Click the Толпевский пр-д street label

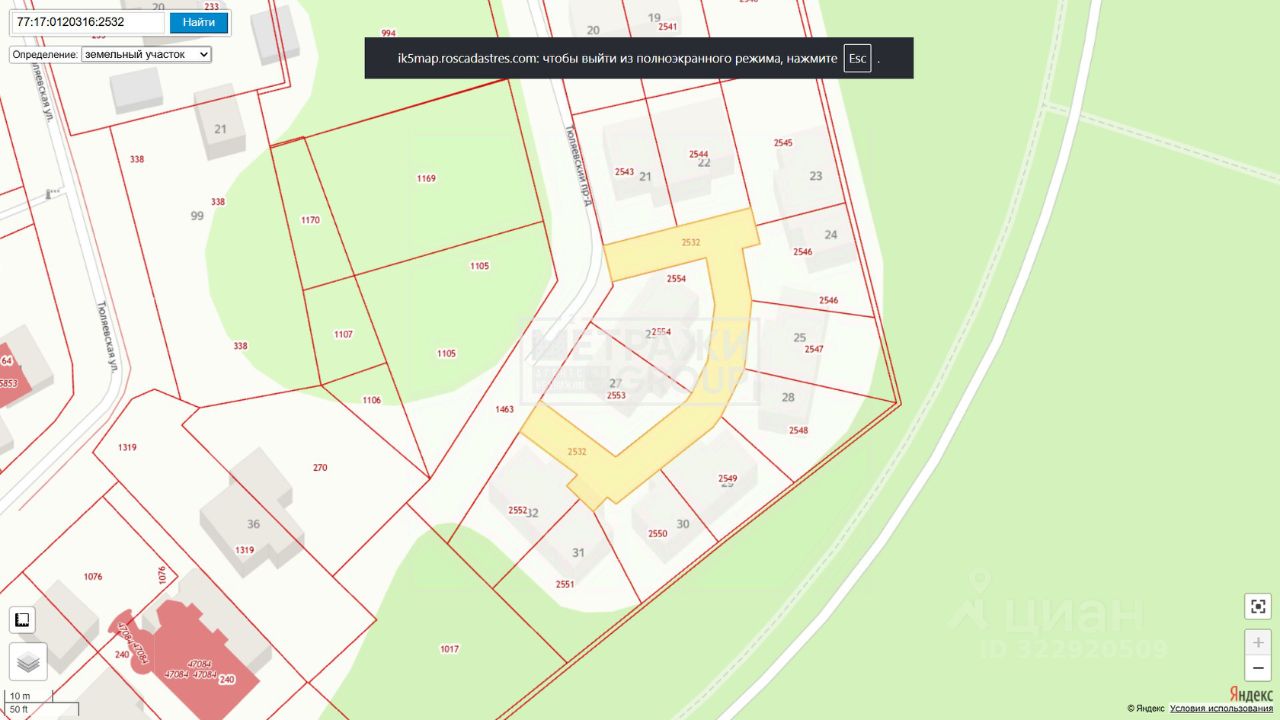pyautogui.click(x=579, y=164)
